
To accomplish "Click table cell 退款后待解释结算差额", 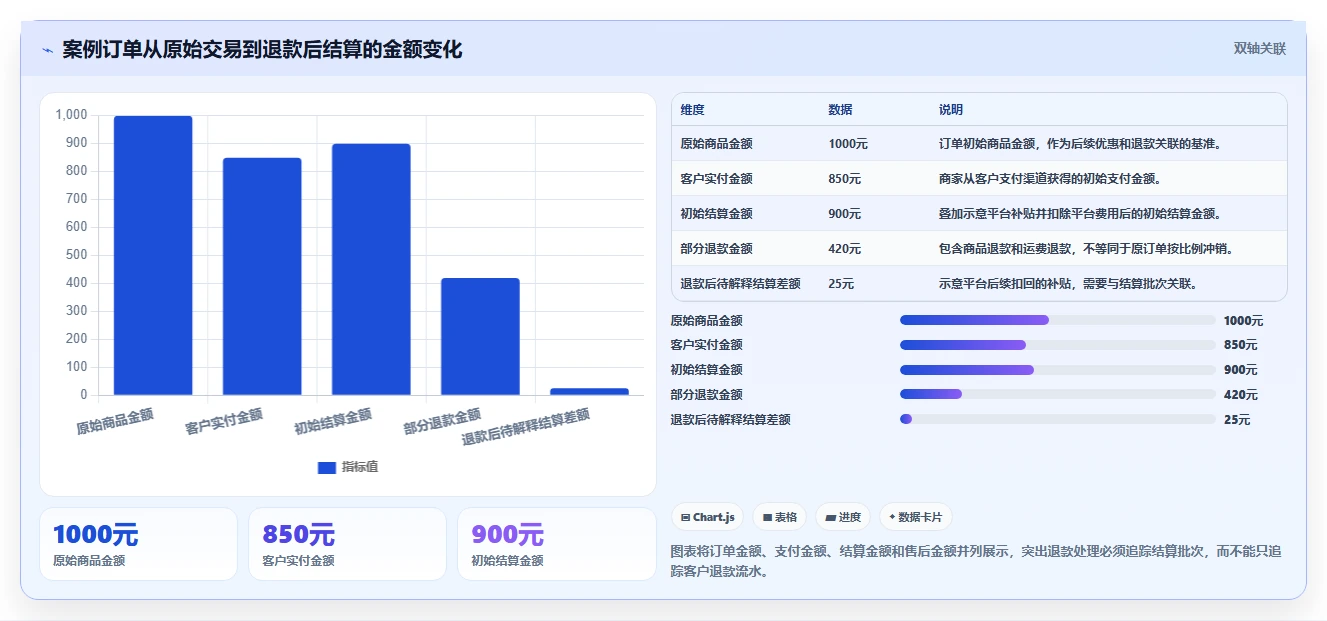I will (740, 284).
